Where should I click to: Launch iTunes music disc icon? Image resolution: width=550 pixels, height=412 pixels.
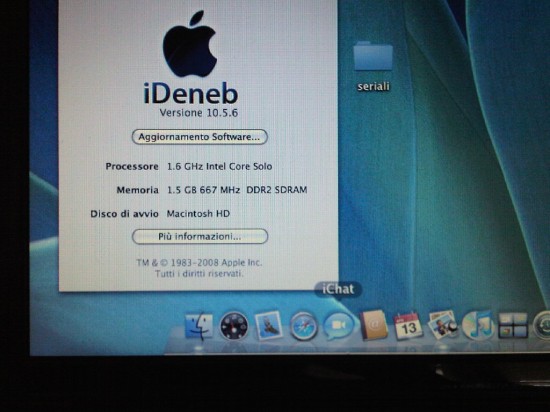pos(477,325)
